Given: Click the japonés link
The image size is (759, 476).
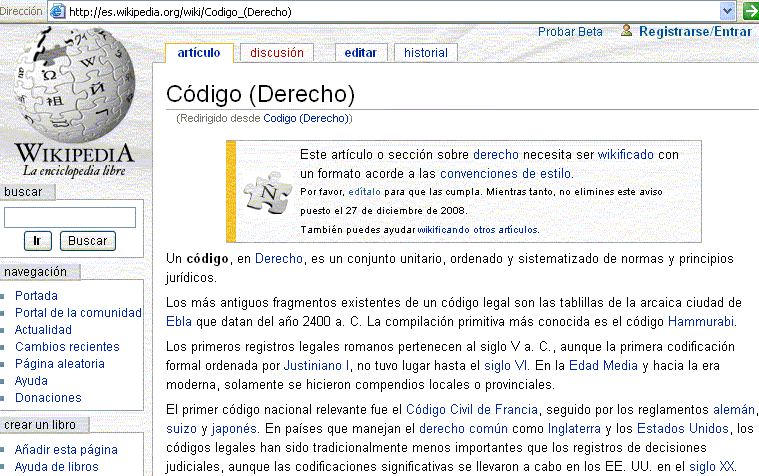Looking at the screenshot, I should coord(234,429).
